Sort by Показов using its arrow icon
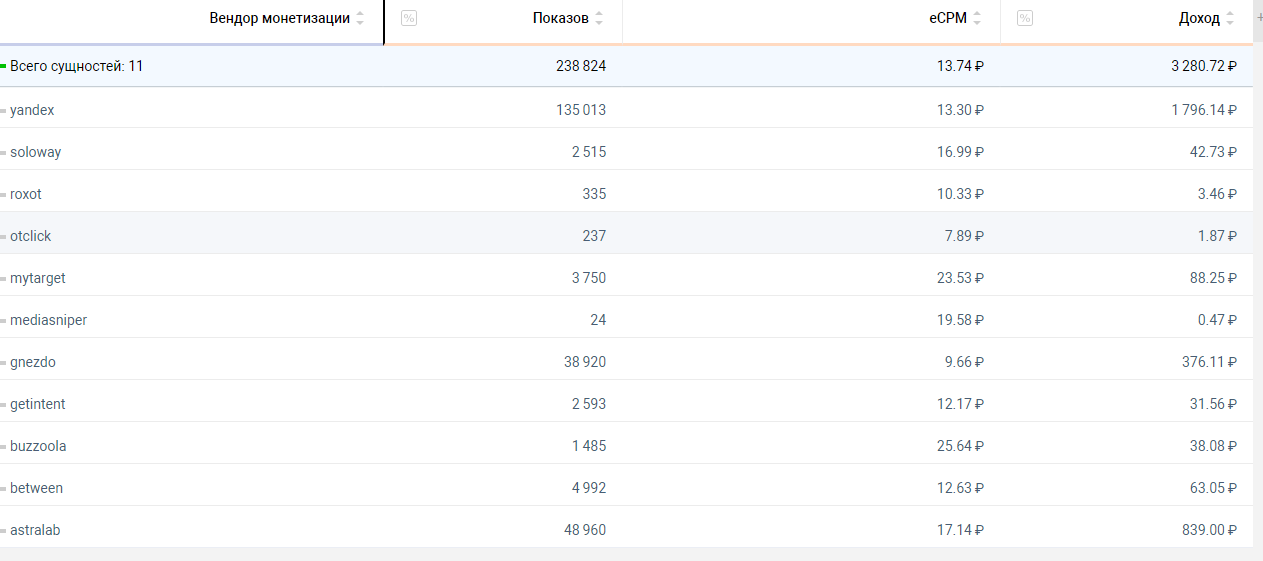 (x=599, y=18)
